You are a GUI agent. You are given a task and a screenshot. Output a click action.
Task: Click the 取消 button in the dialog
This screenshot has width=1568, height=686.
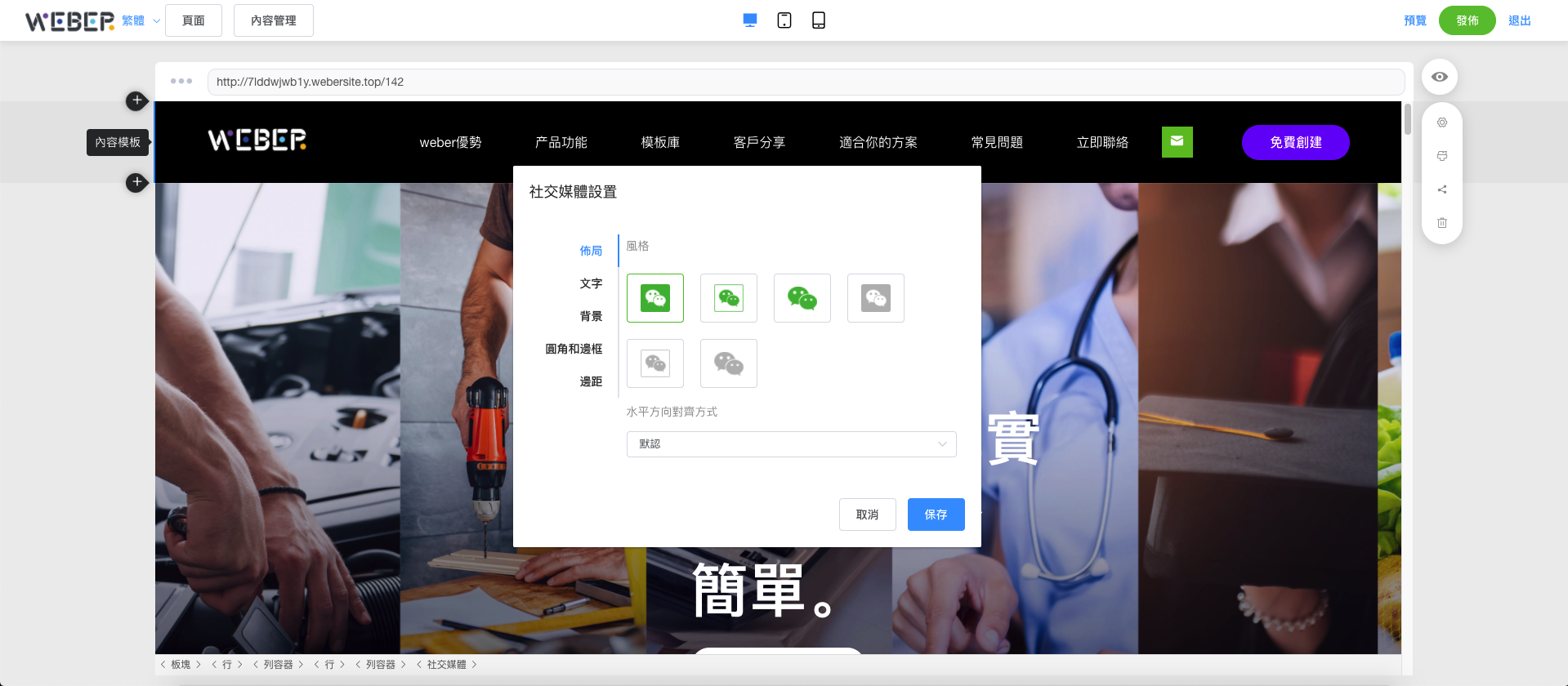tap(868, 514)
